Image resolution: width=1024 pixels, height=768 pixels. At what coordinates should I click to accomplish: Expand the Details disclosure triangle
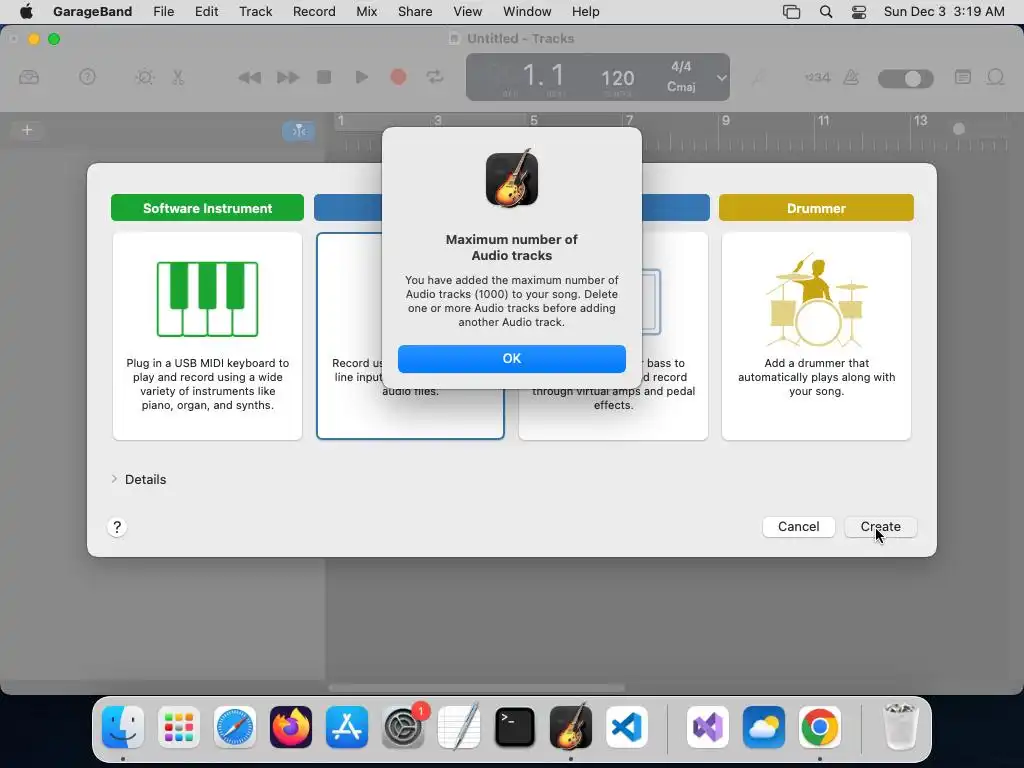[114, 479]
